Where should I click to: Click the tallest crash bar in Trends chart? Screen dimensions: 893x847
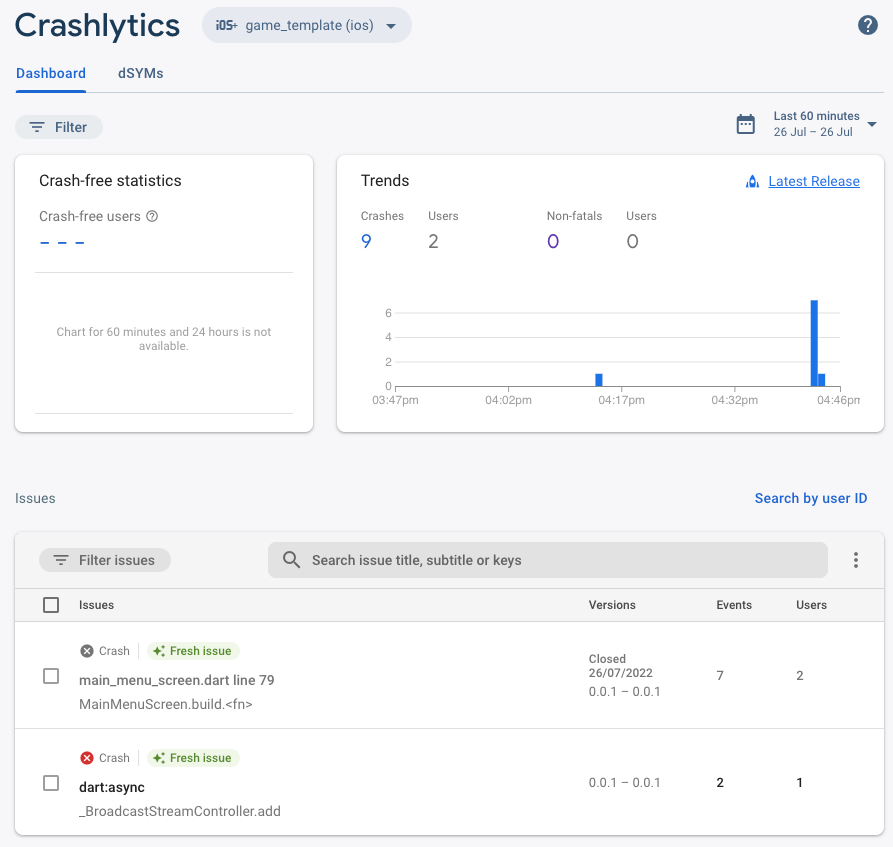click(814, 343)
